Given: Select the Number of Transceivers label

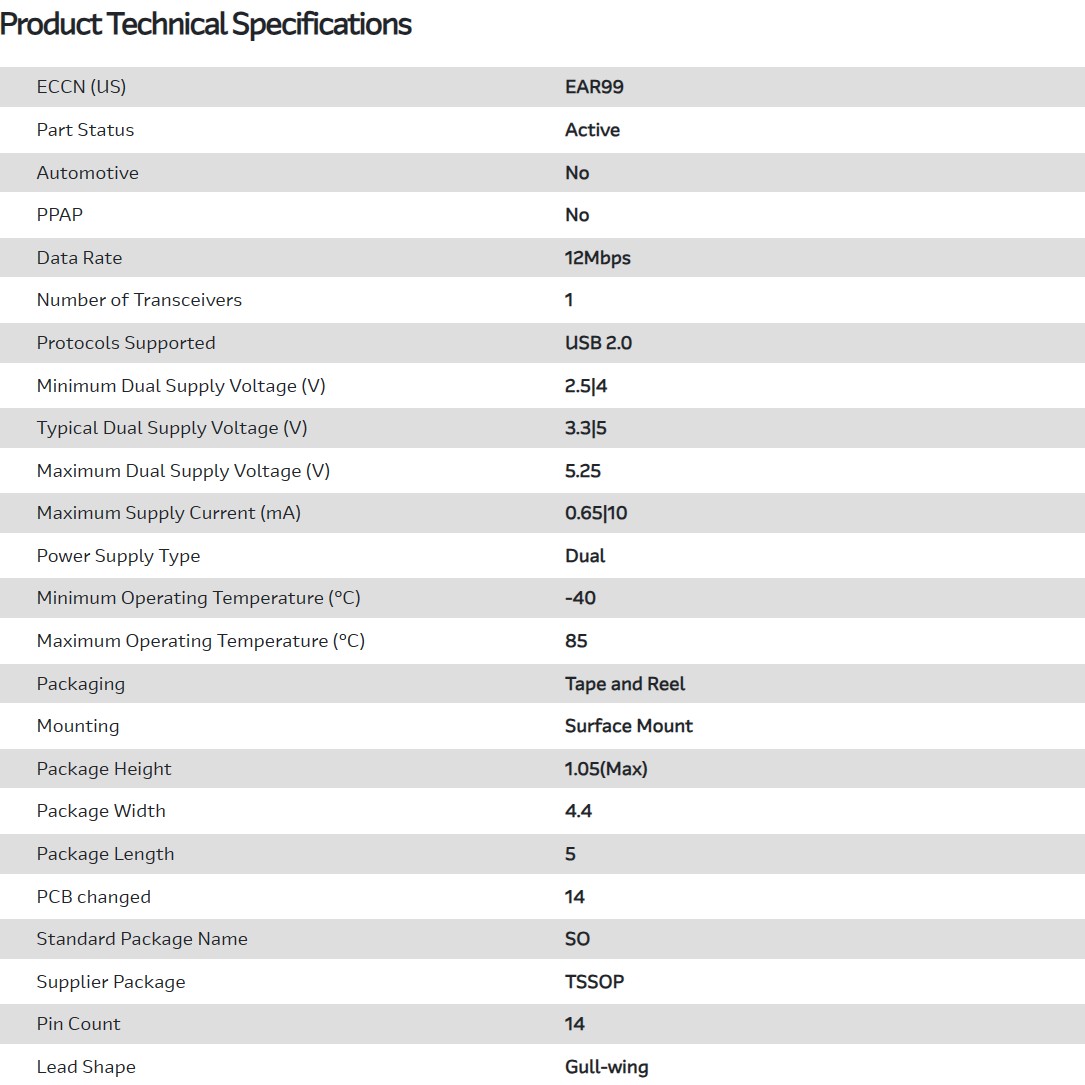Looking at the screenshot, I should [139, 300].
